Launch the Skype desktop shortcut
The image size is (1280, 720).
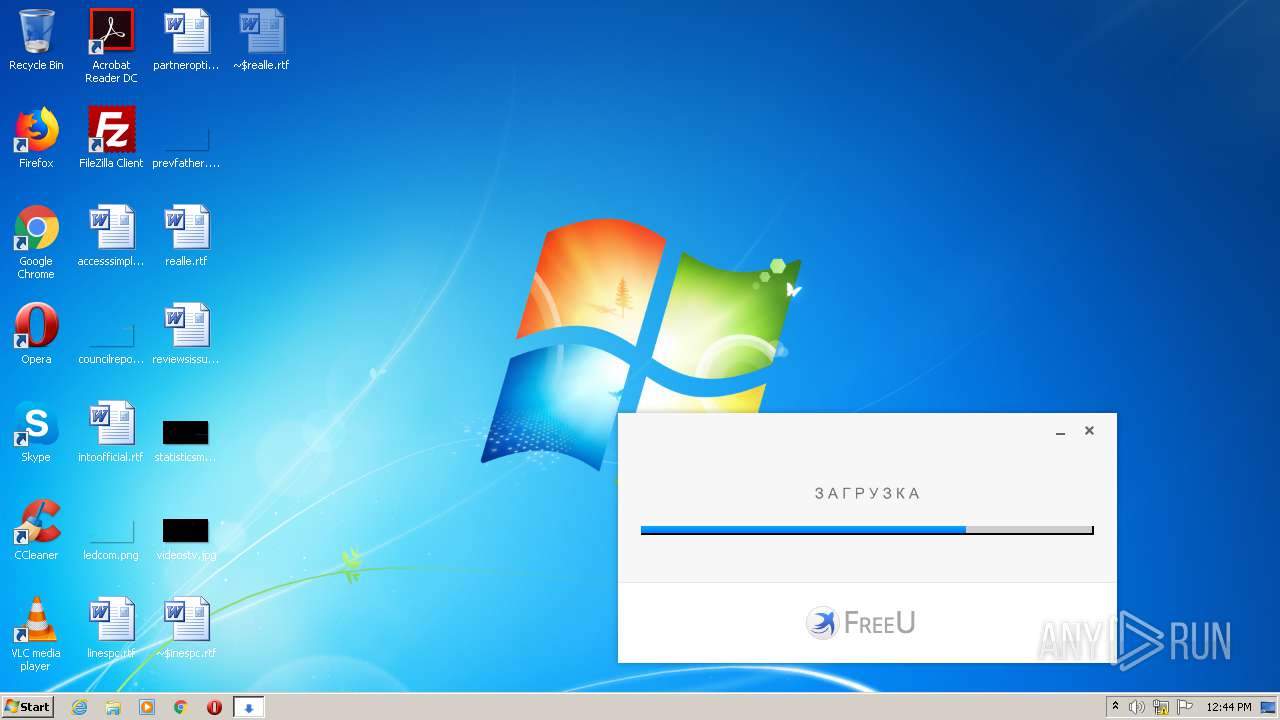tap(36, 432)
